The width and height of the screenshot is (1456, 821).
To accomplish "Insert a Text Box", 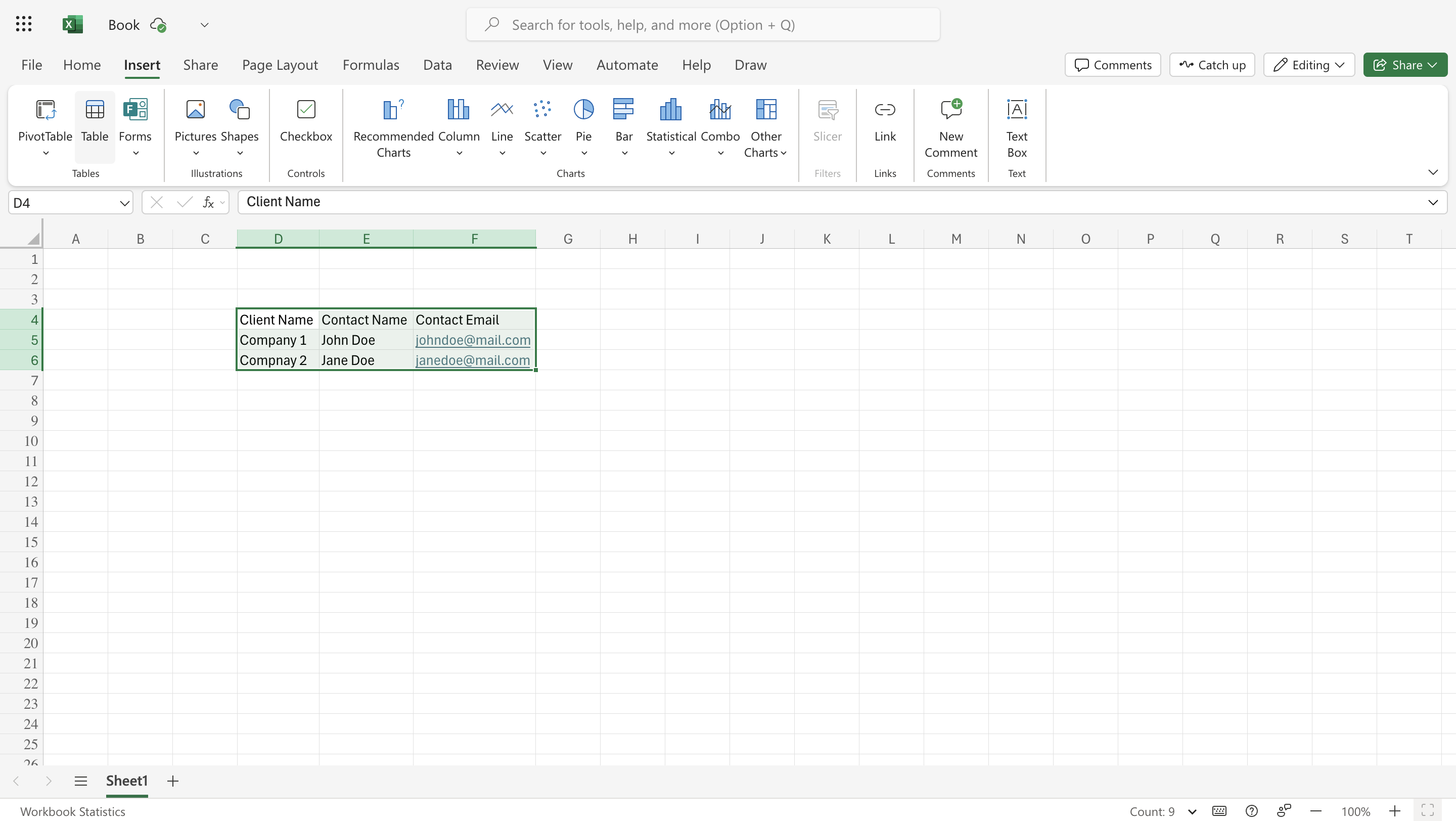I will point(1016,127).
